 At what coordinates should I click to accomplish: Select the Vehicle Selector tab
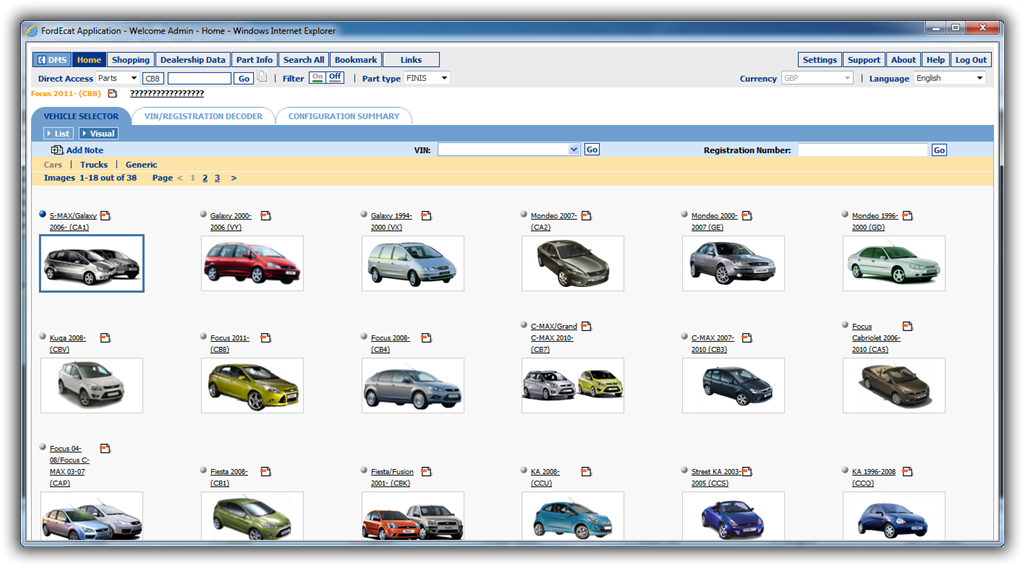point(81,116)
